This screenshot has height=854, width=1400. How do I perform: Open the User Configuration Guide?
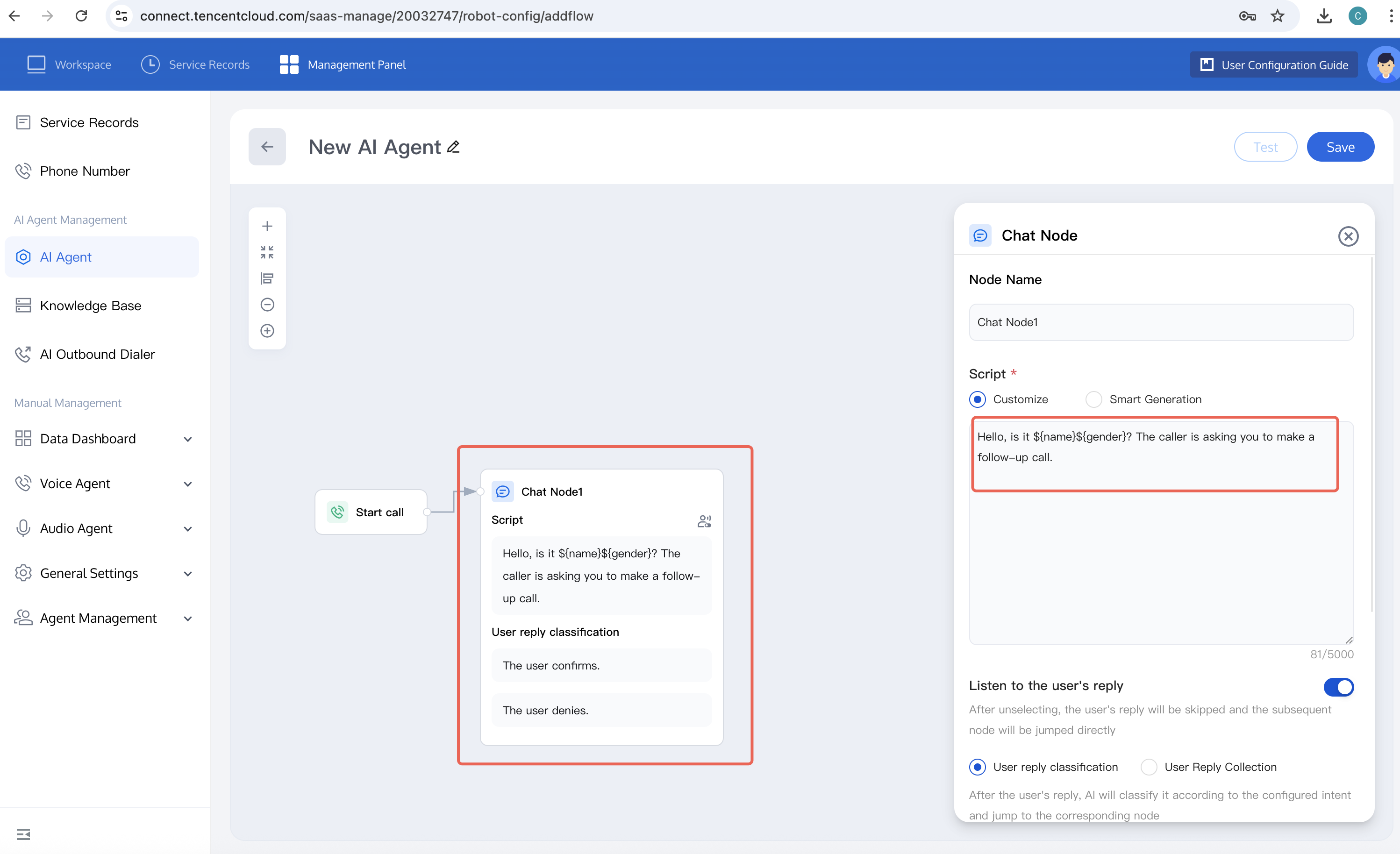pos(1273,65)
